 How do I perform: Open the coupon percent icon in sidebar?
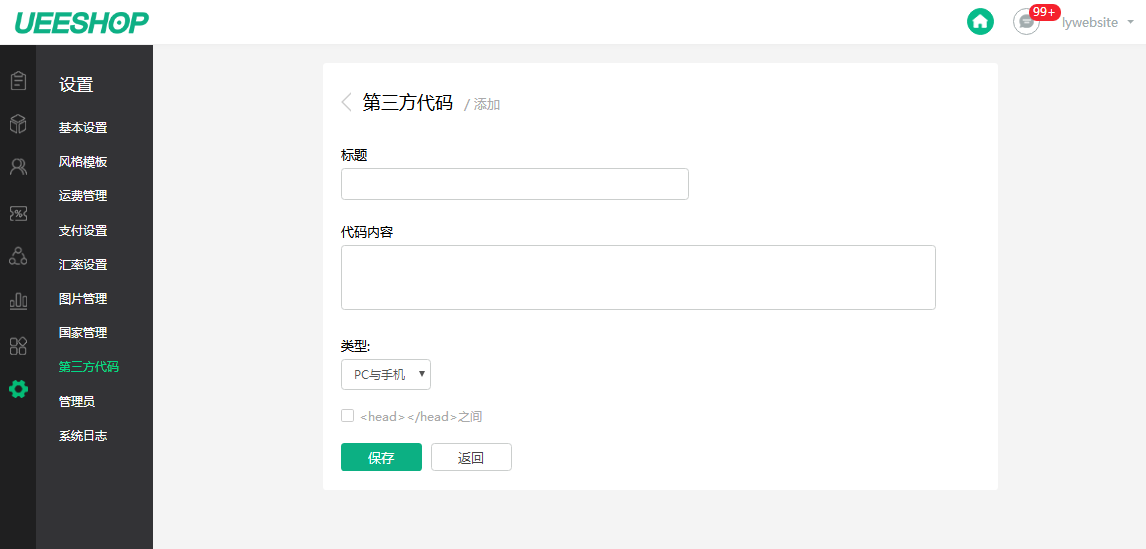[x=18, y=213]
